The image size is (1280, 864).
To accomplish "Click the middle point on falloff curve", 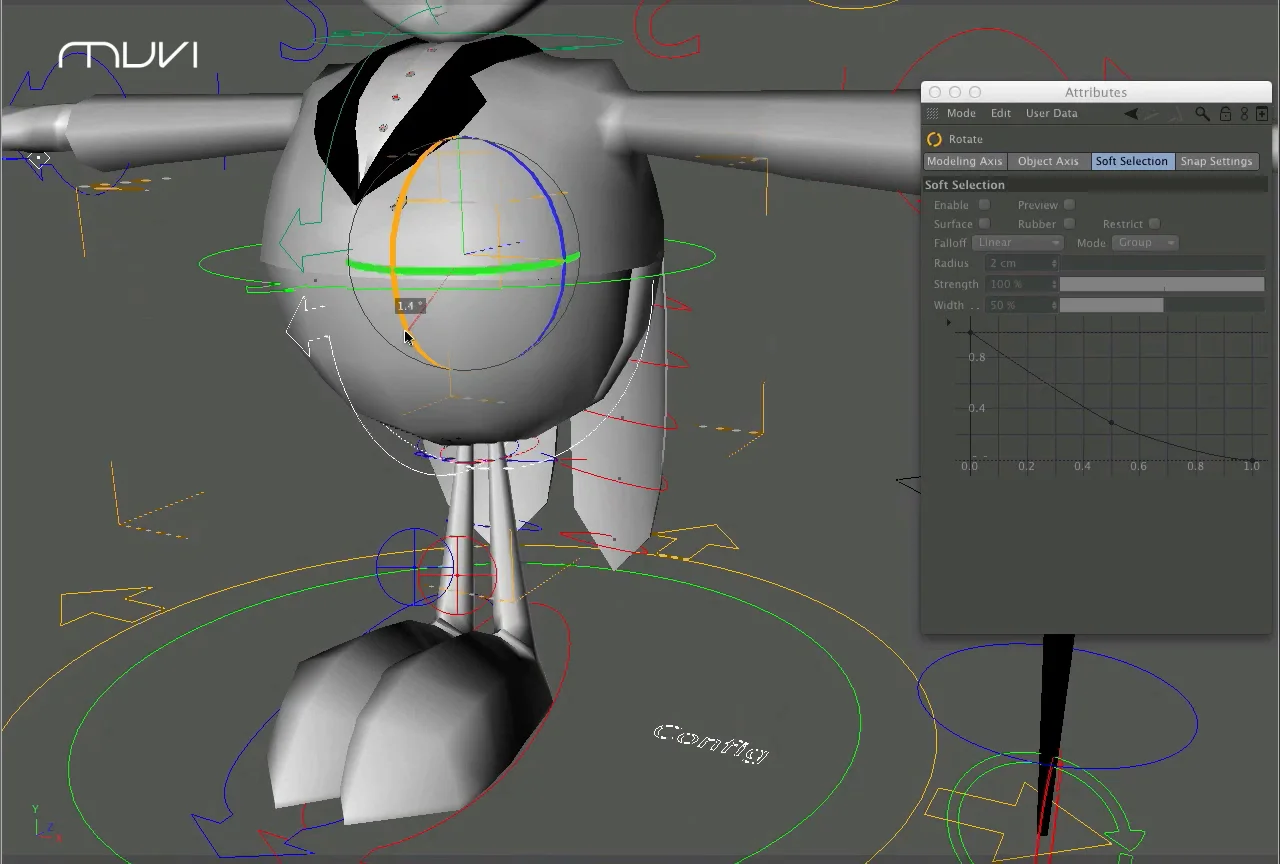I will click(1111, 423).
